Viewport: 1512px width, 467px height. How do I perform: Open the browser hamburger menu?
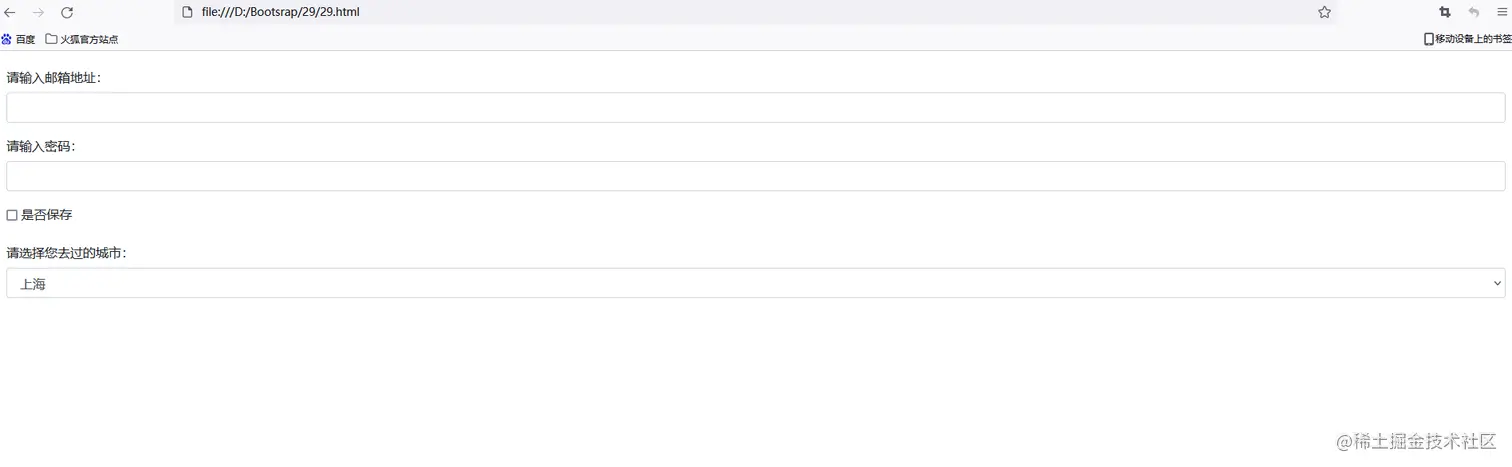tap(1502, 12)
